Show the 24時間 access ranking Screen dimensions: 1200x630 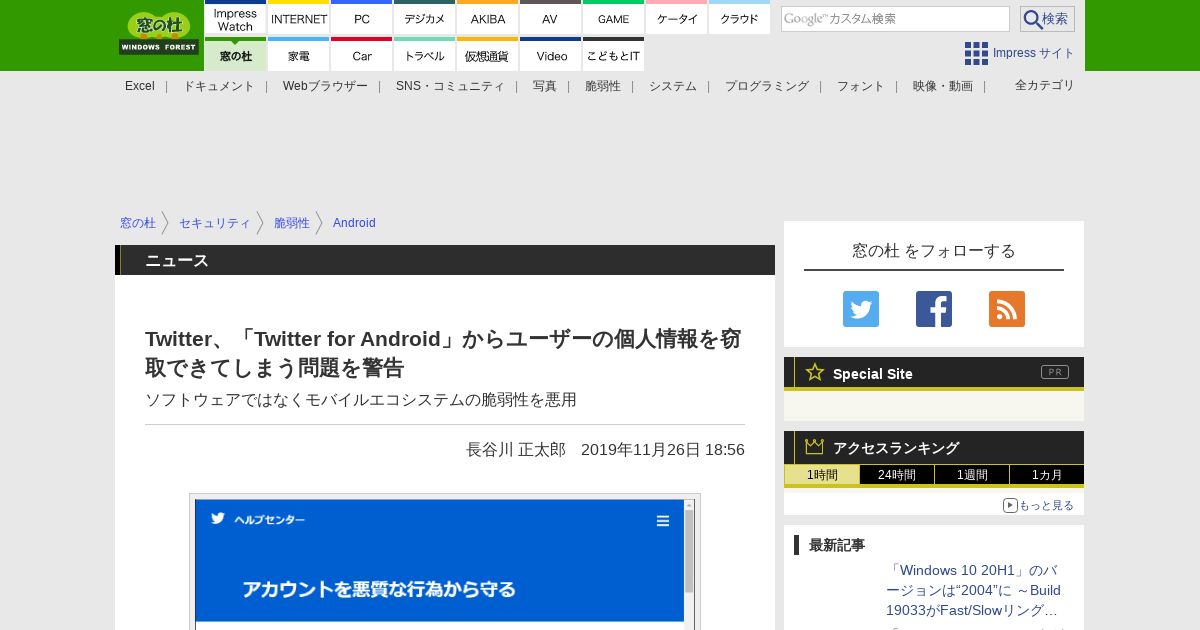(x=897, y=475)
